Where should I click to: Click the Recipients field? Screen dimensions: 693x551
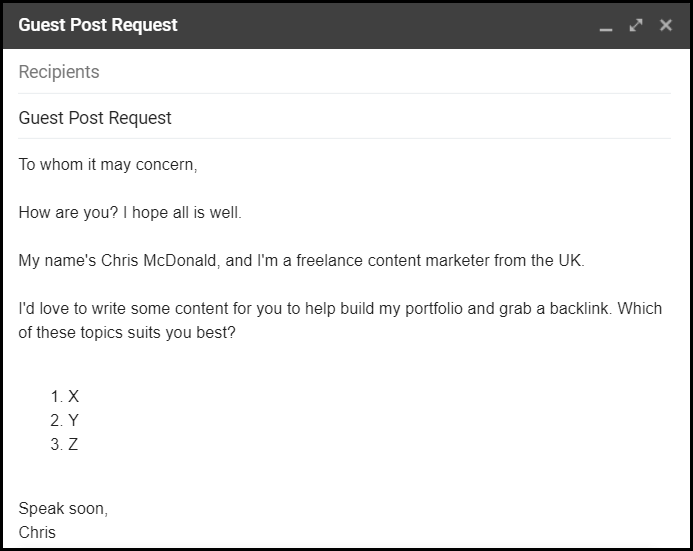[344, 72]
